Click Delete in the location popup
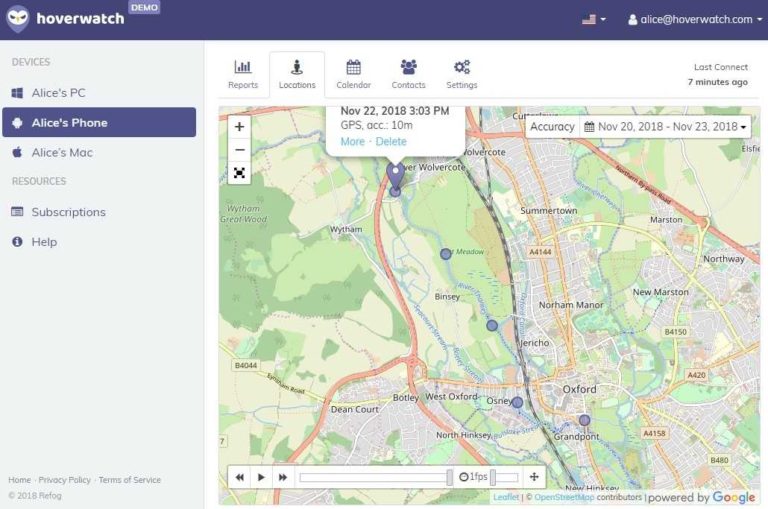Screen dimensions: 768x509 click(391, 142)
